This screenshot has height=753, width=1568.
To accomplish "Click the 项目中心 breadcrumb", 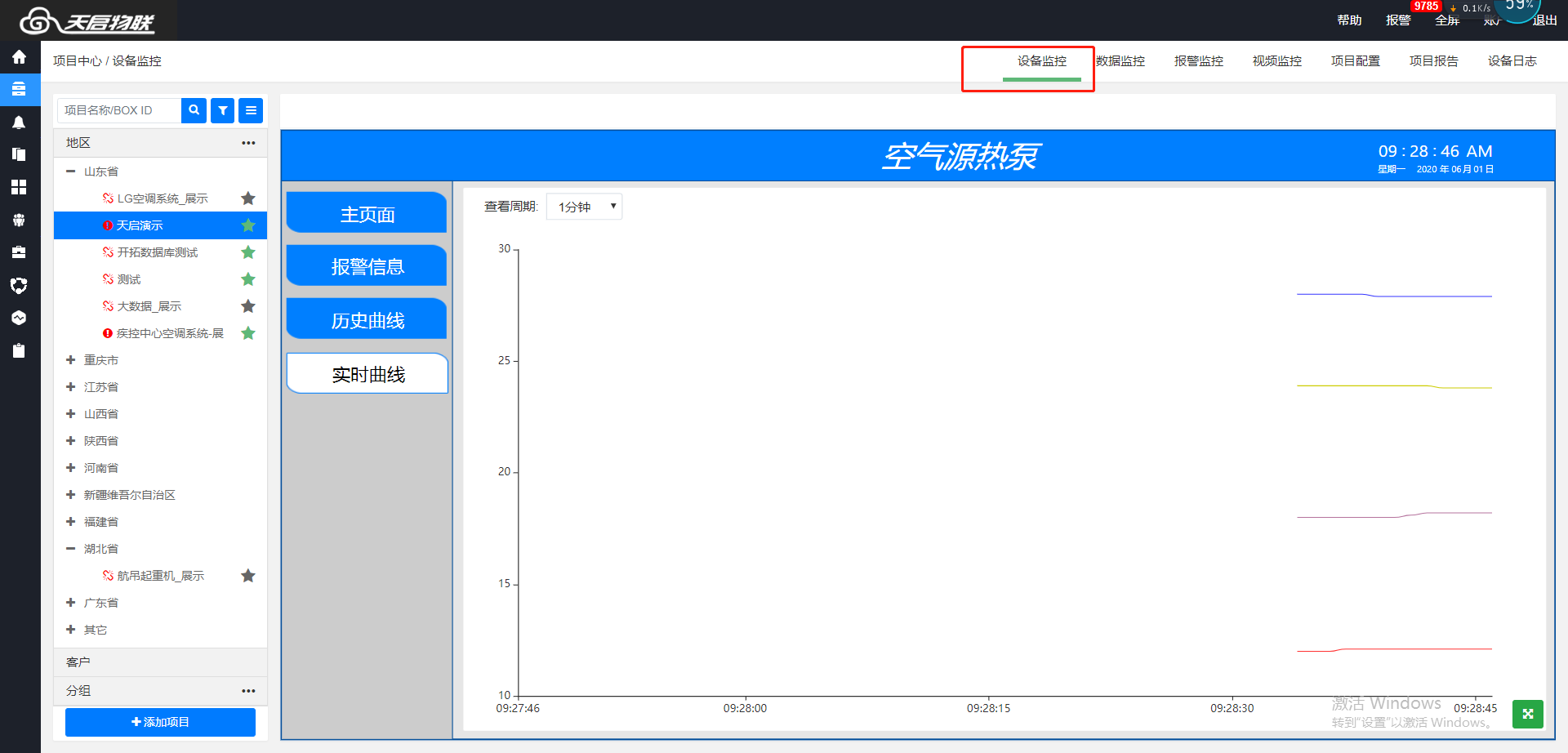I will pos(78,61).
